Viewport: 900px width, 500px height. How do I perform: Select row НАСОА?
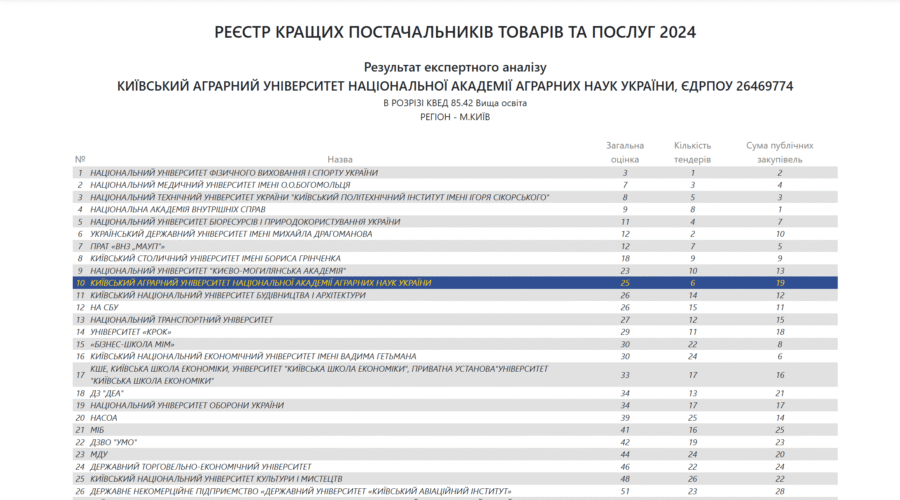(455, 418)
